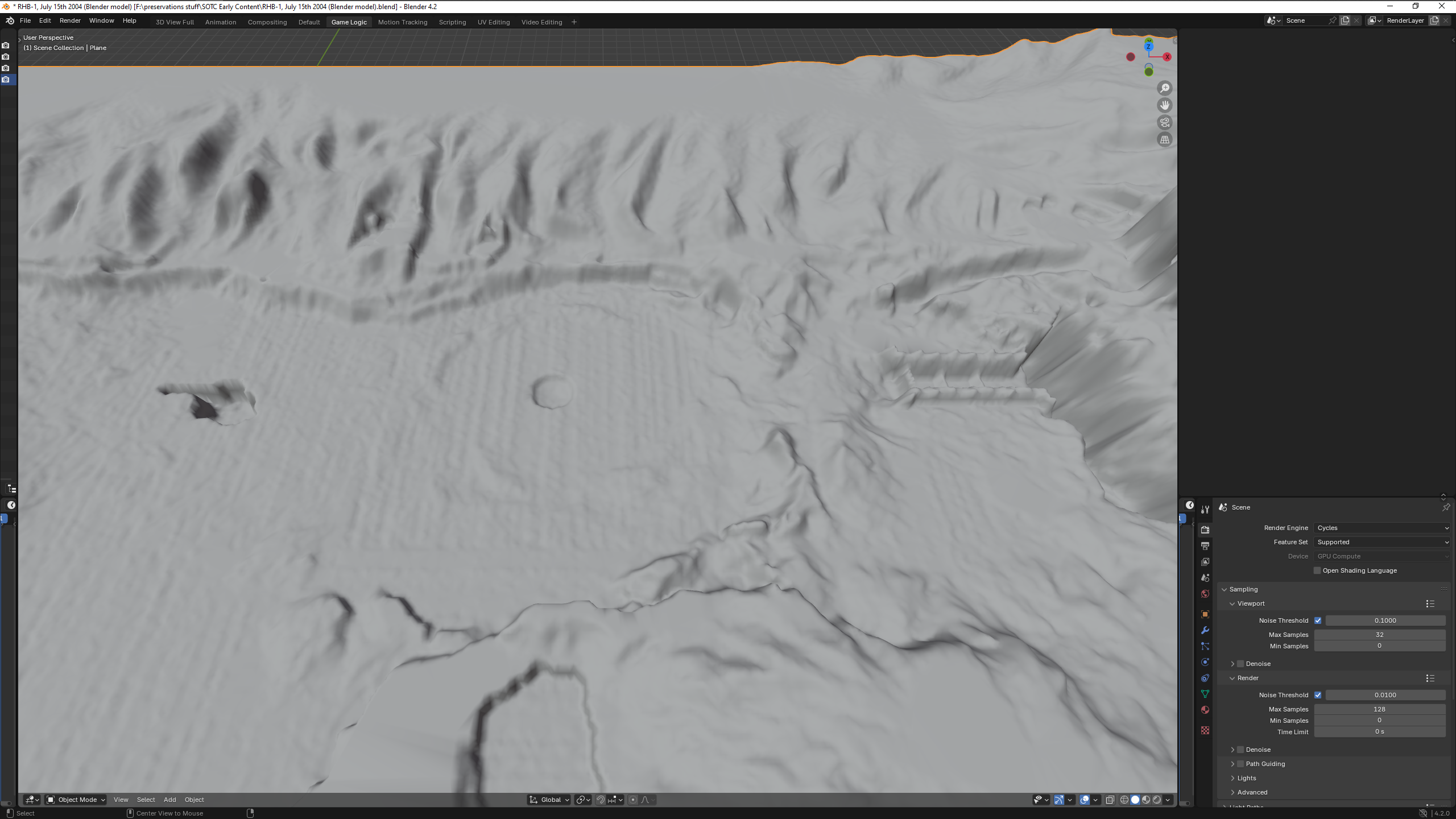This screenshot has height=819, width=1456.
Task: Open the Material properties tab
Action: [1205, 710]
